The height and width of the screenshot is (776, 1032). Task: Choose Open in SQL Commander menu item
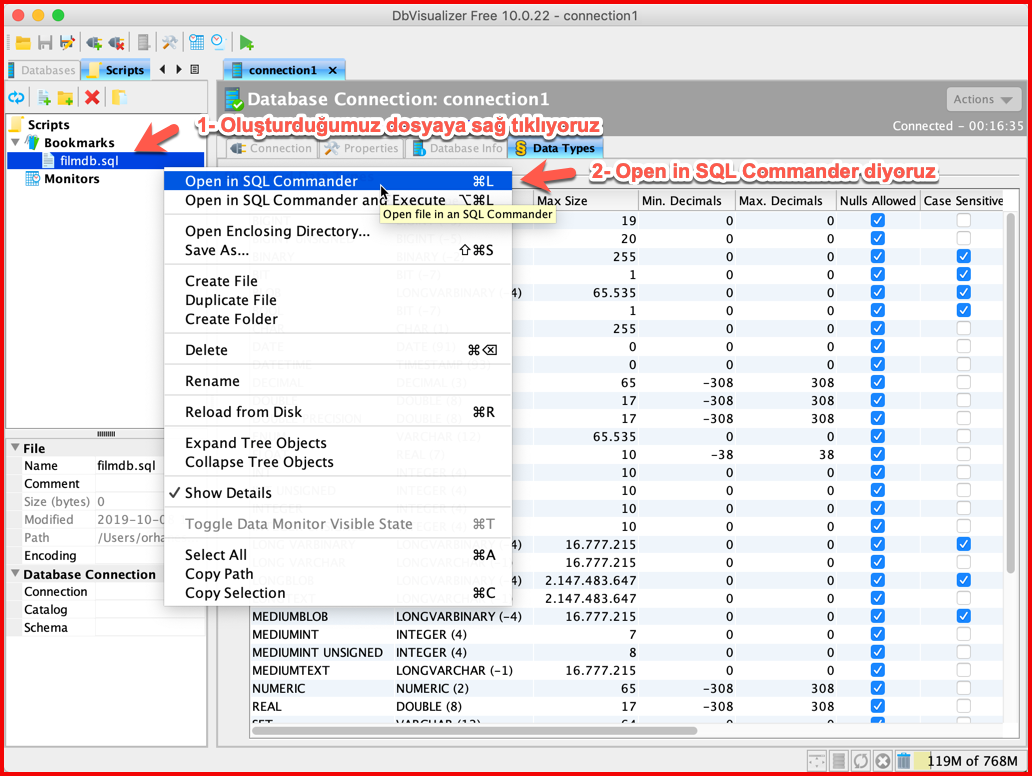pos(337,181)
